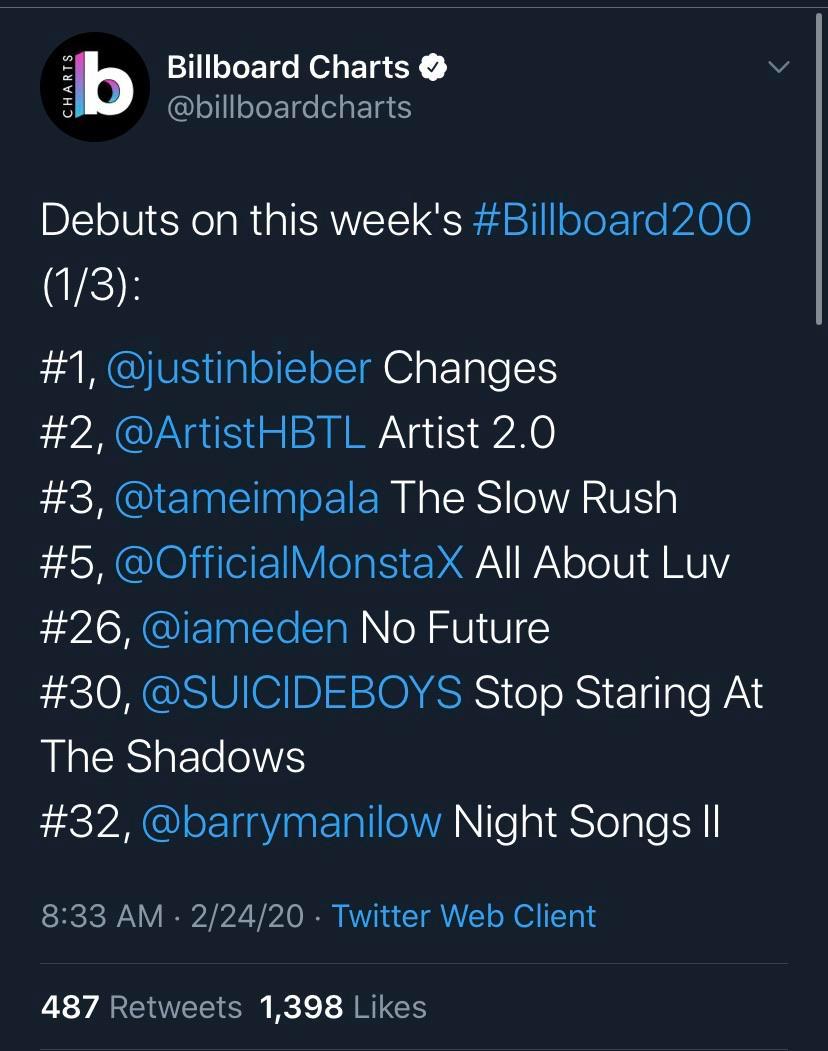The image size is (828, 1051).
Task: Open the @billboardcharts handle
Action: pyautogui.click(x=289, y=107)
